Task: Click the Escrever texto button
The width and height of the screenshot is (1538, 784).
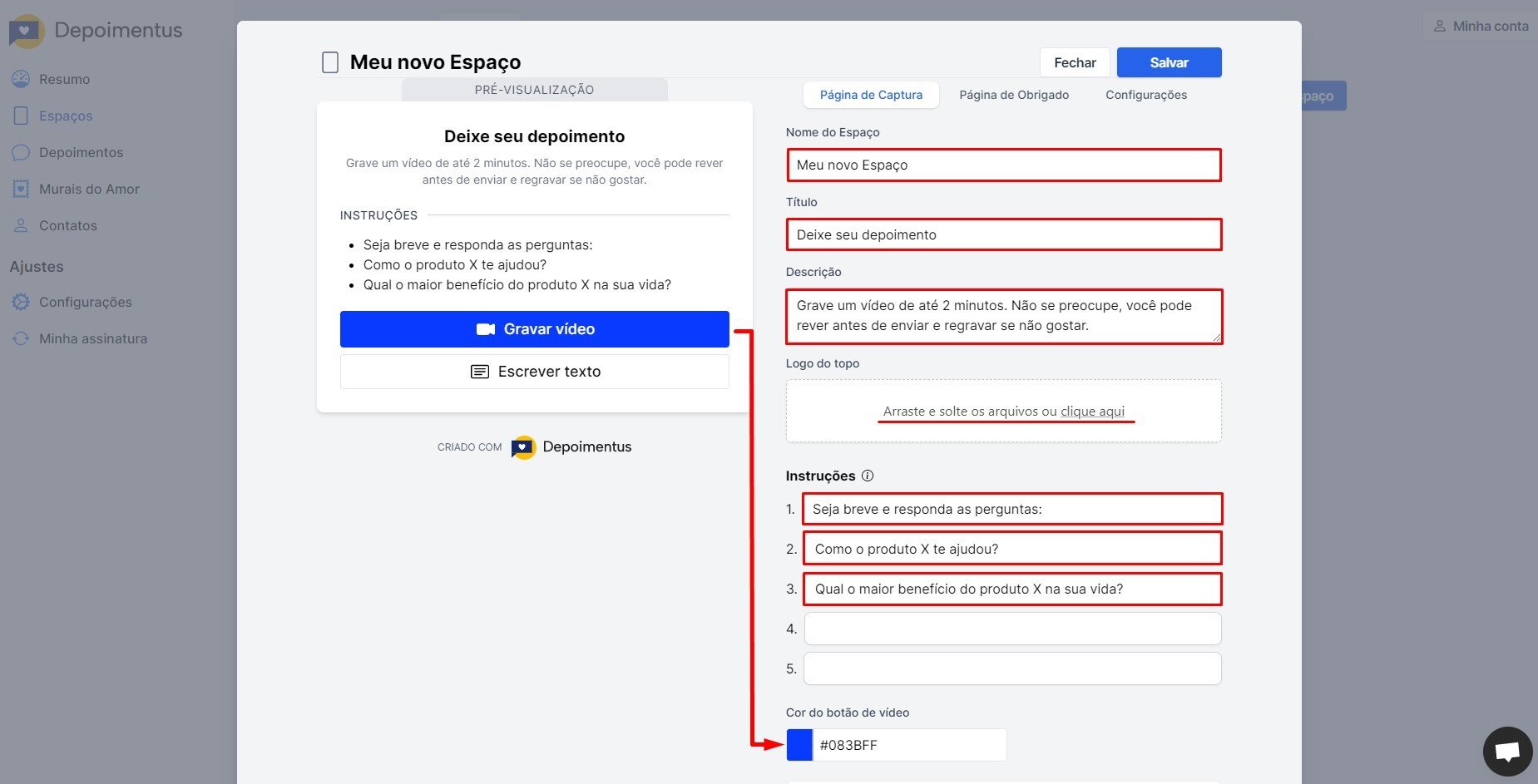Action: (x=534, y=372)
